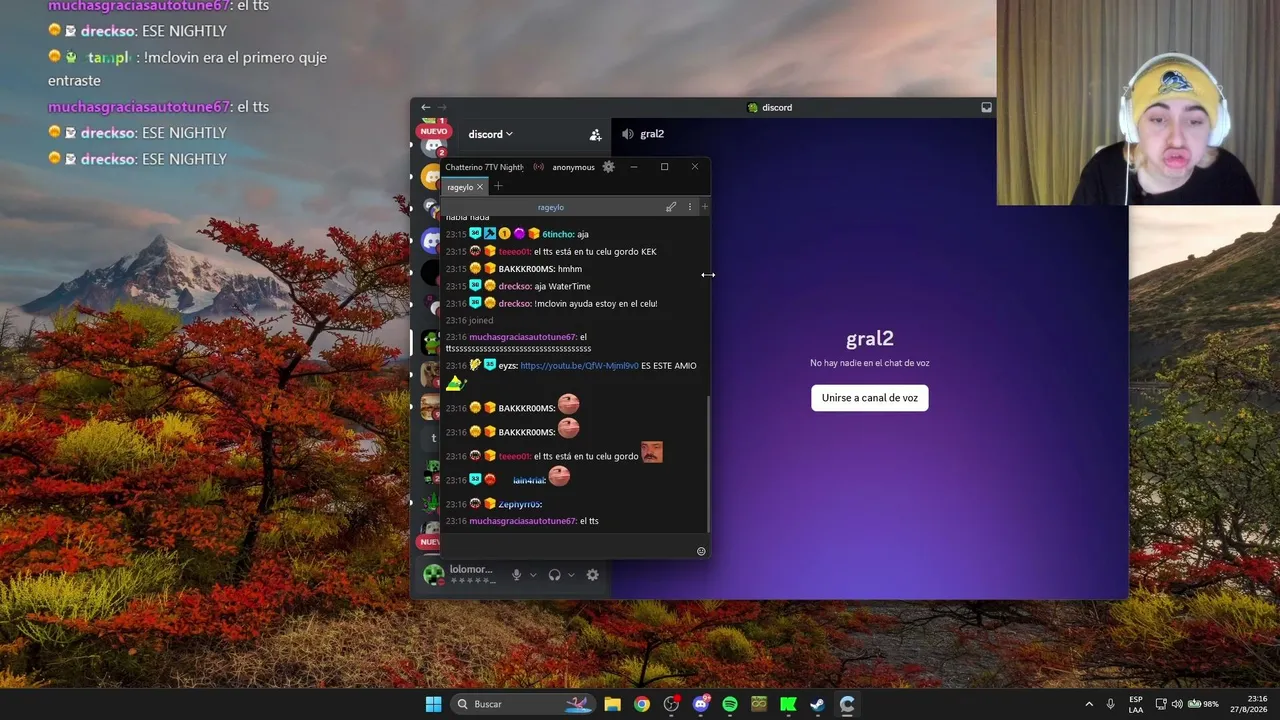The image size is (1280, 720).
Task: Click username 6tincho in chat
Action: (557, 234)
